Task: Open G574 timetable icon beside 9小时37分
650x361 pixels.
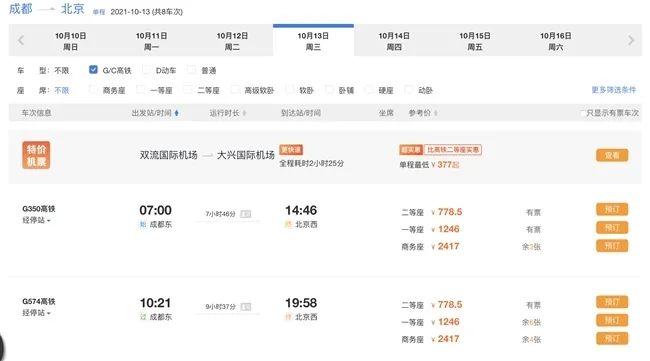Action: (x=246, y=307)
